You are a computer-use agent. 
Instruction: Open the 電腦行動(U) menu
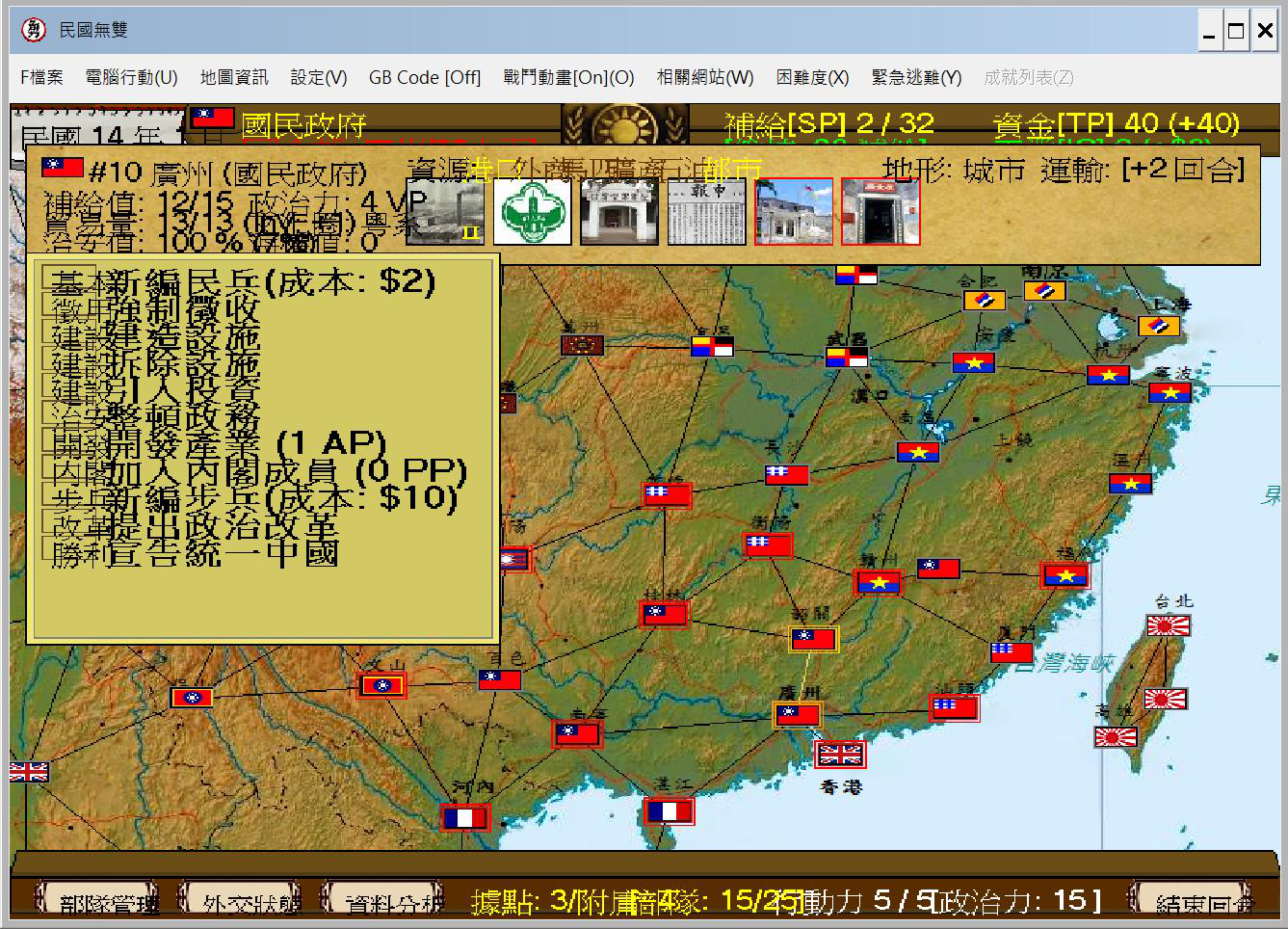click(x=131, y=77)
